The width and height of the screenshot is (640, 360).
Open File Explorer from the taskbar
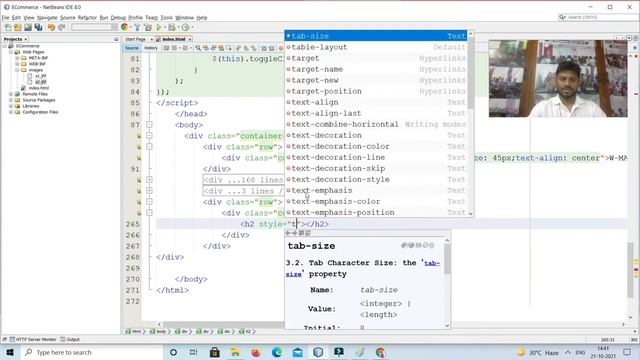coord(235,352)
